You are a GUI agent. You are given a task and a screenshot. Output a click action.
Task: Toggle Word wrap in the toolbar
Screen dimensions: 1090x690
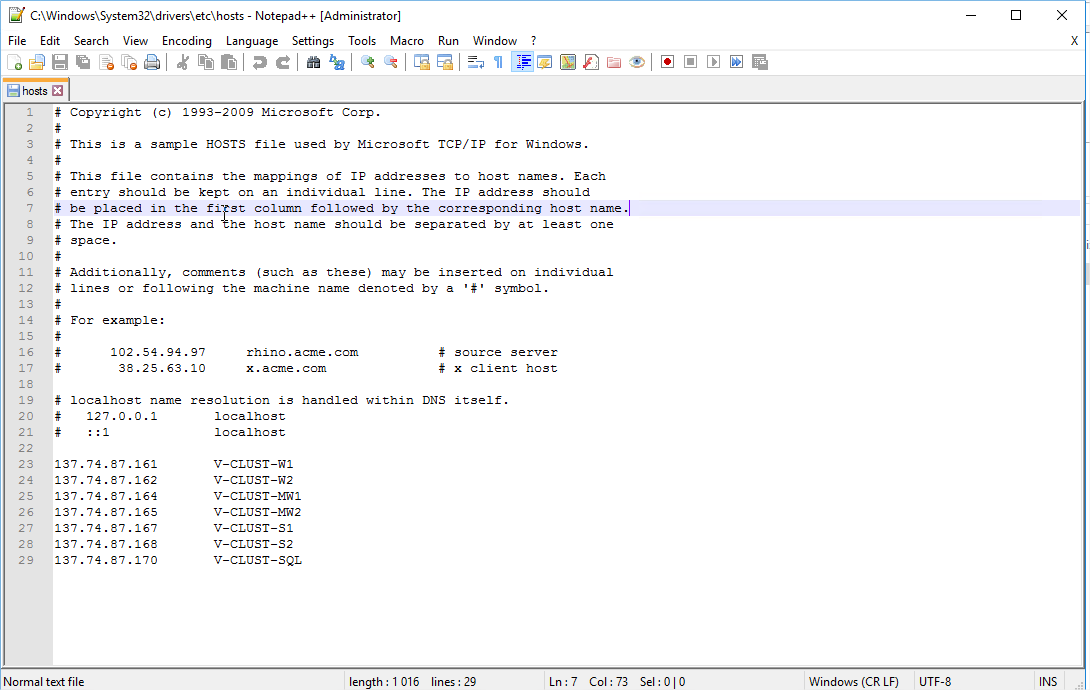tap(475, 62)
